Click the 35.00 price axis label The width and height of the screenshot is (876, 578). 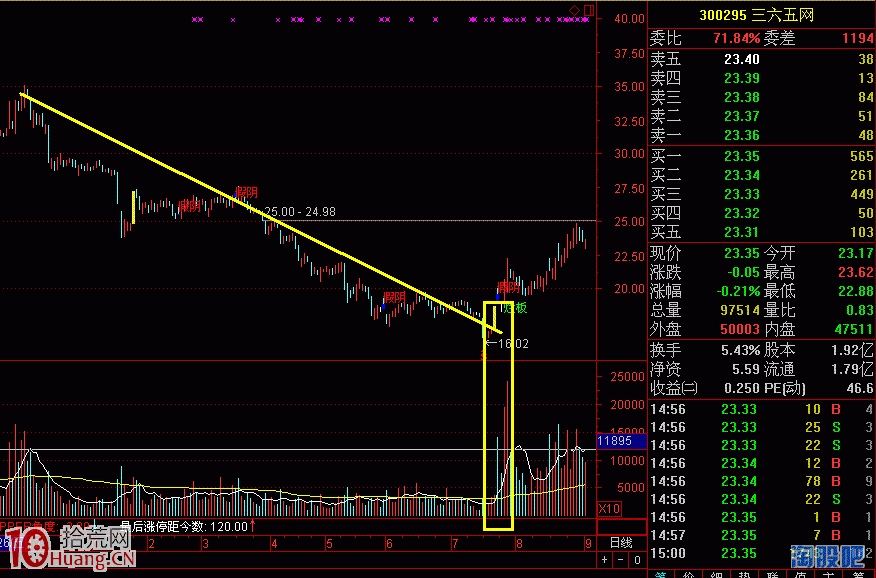pos(630,87)
